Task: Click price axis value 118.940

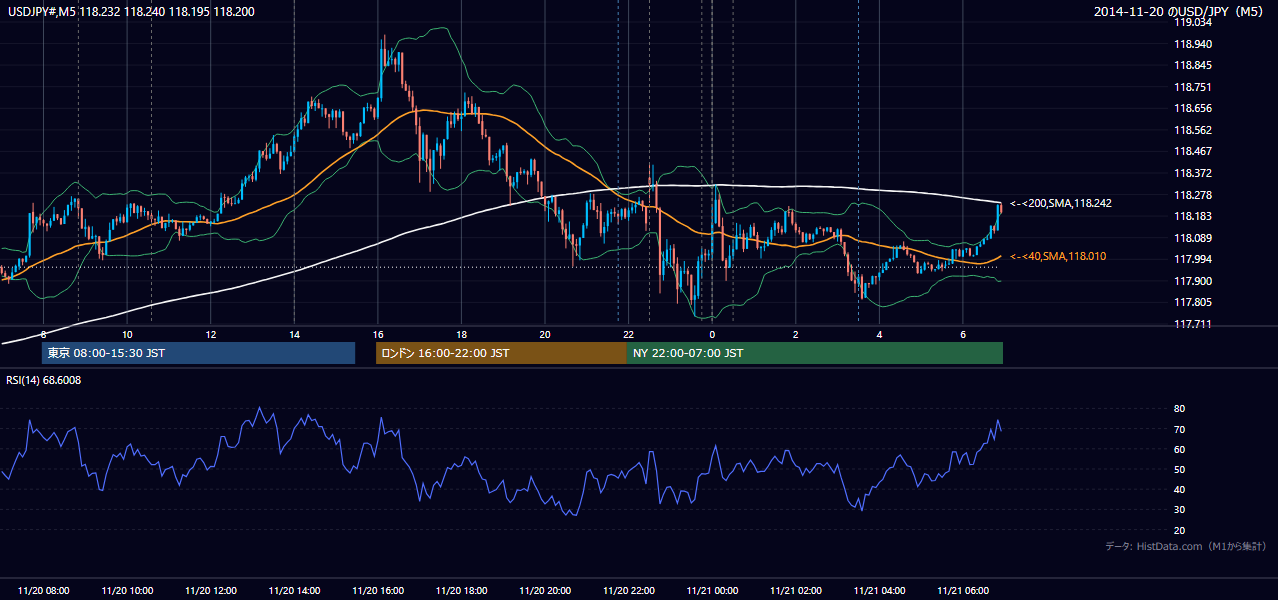Action: point(1192,44)
